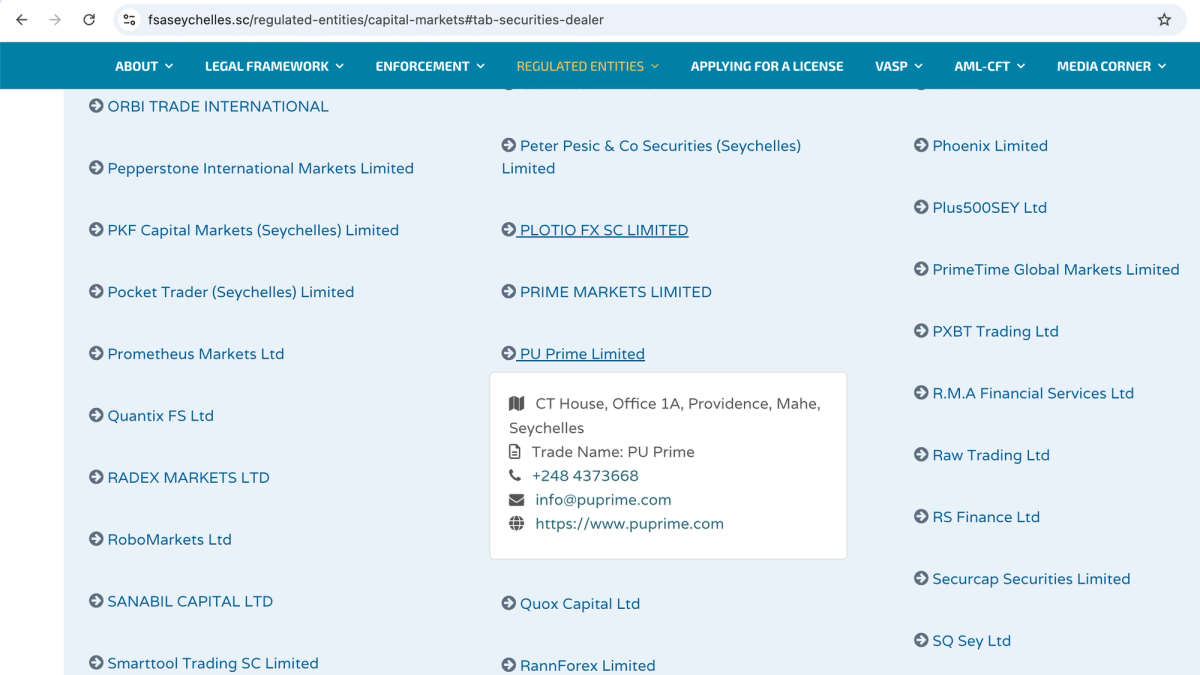Click arrow icon beside PRIME MARKETS LIMITED

coord(509,292)
